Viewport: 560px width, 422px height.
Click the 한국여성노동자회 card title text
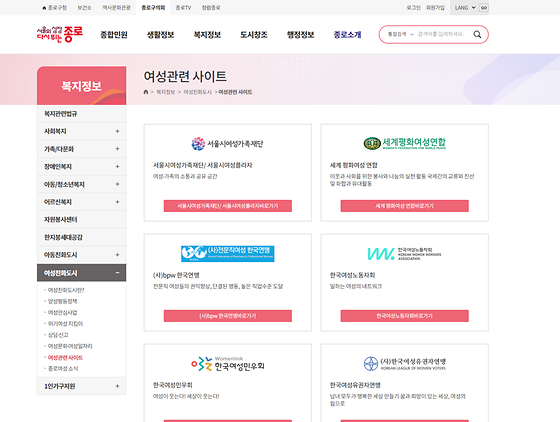click(352, 275)
